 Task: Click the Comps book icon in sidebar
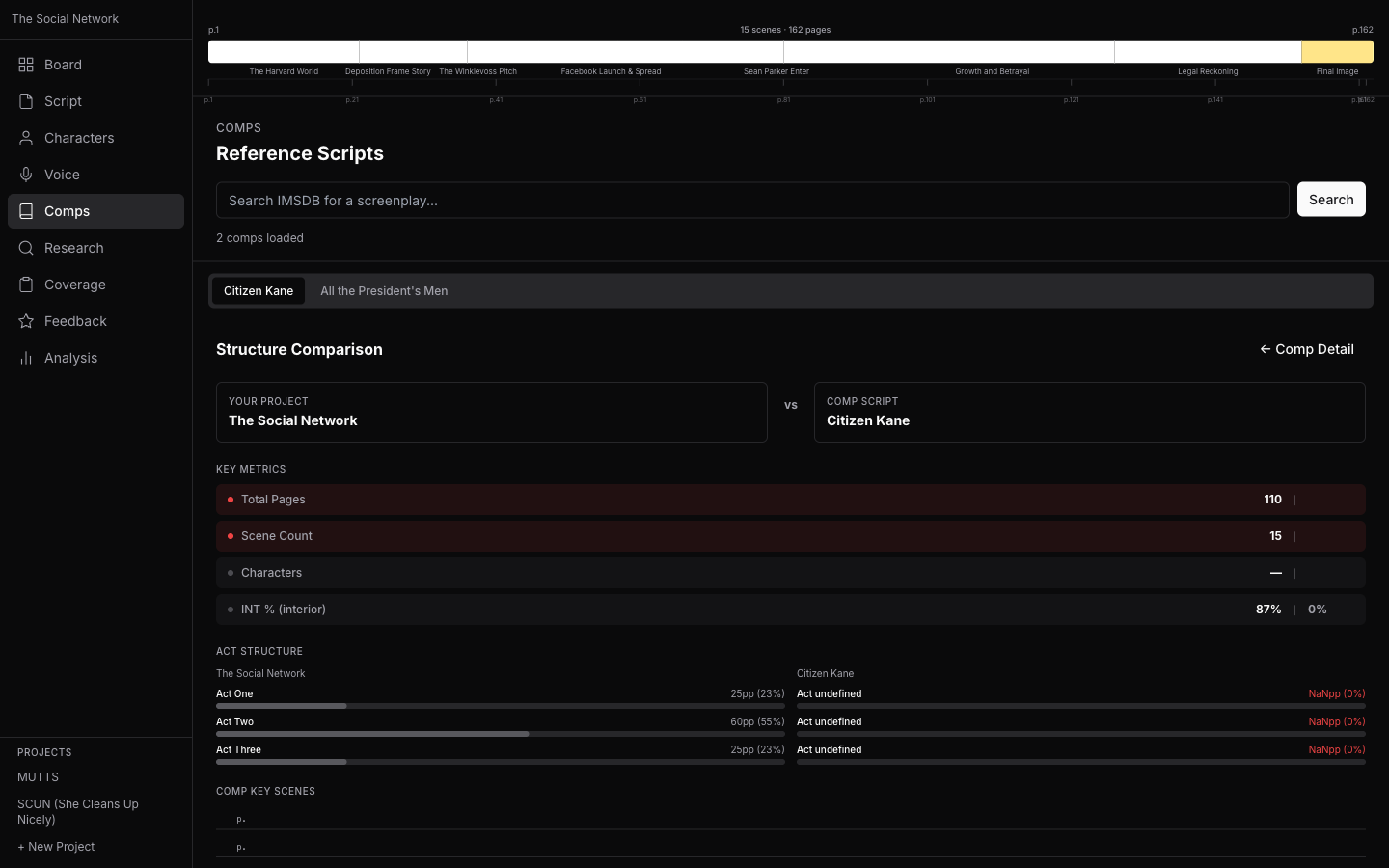[x=26, y=211]
